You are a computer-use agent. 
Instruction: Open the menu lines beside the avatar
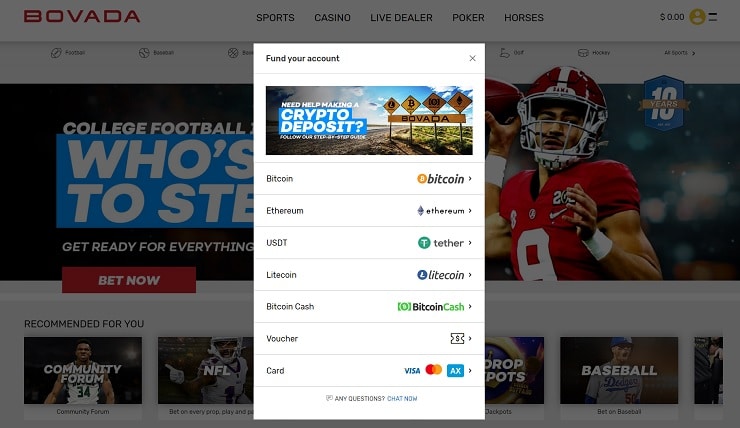(x=713, y=17)
